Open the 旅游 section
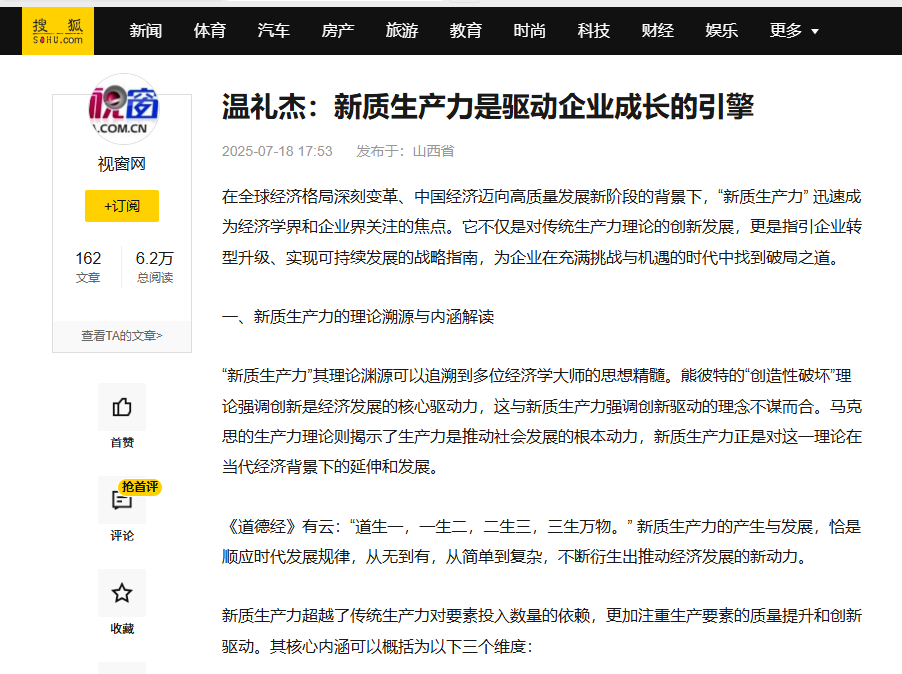Screen dimensions: 902x674 pyautogui.click(x=402, y=30)
